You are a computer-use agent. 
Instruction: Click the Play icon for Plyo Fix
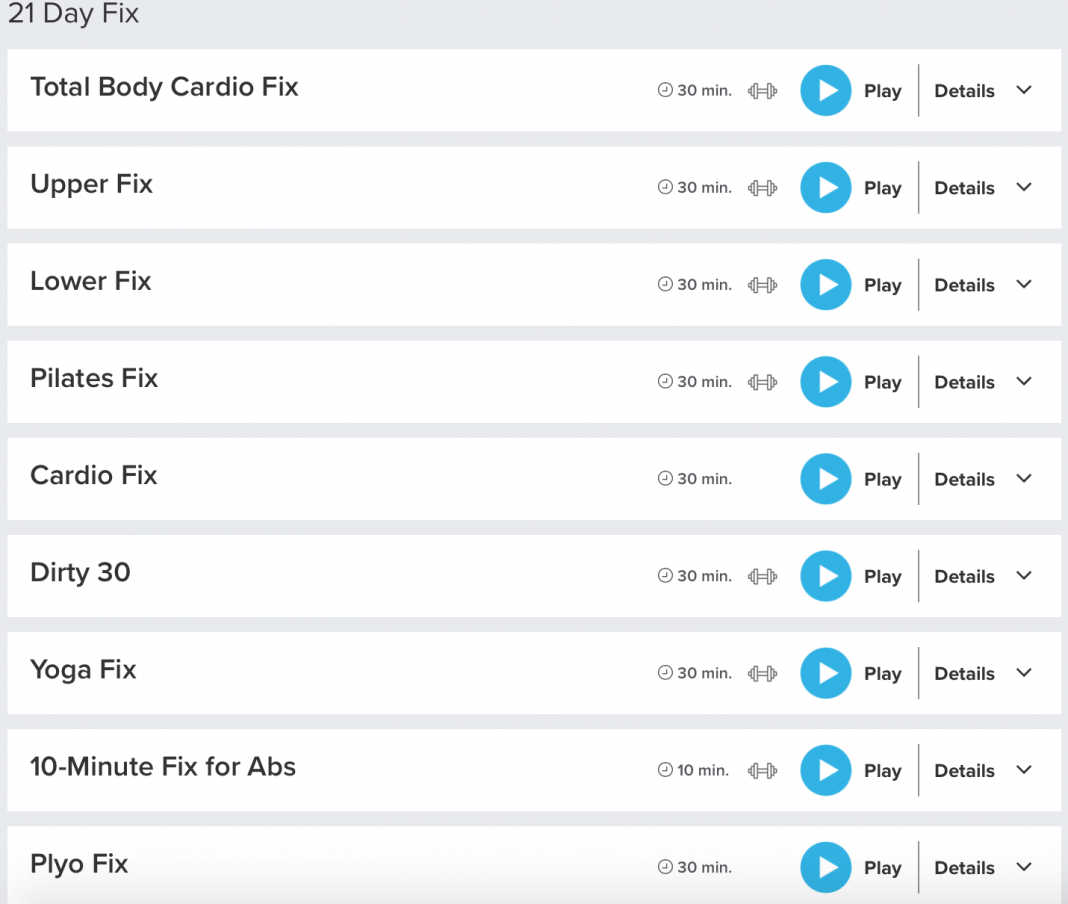pos(825,867)
